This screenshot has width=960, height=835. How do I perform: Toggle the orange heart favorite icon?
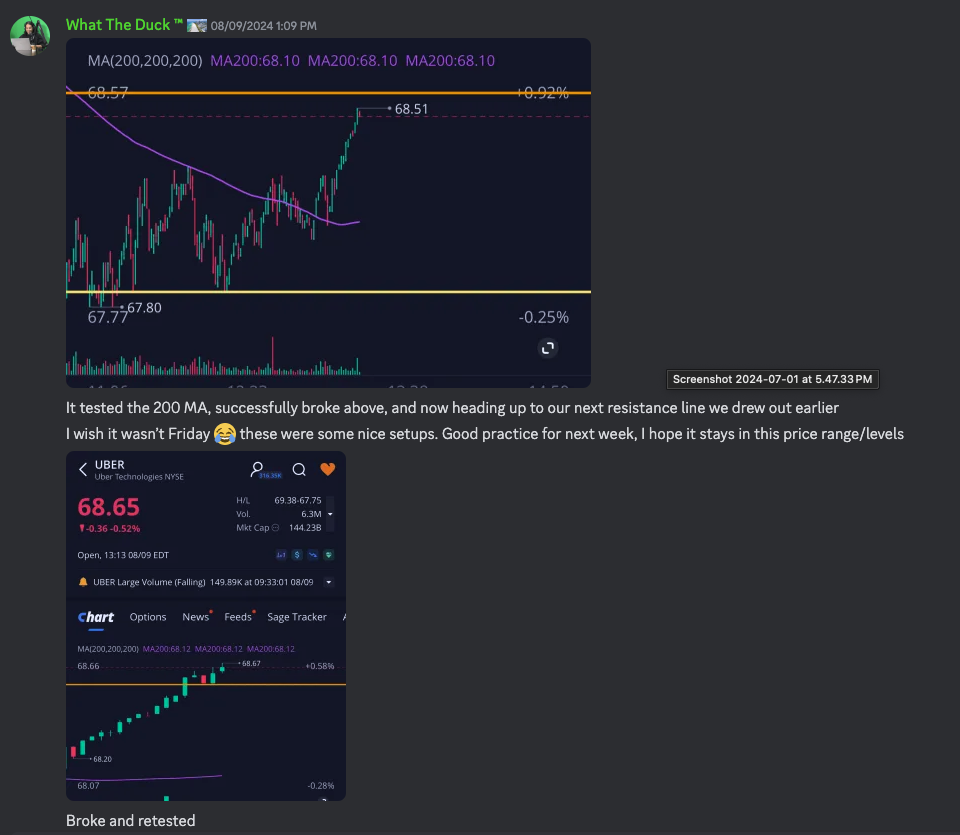pyautogui.click(x=327, y=469)
